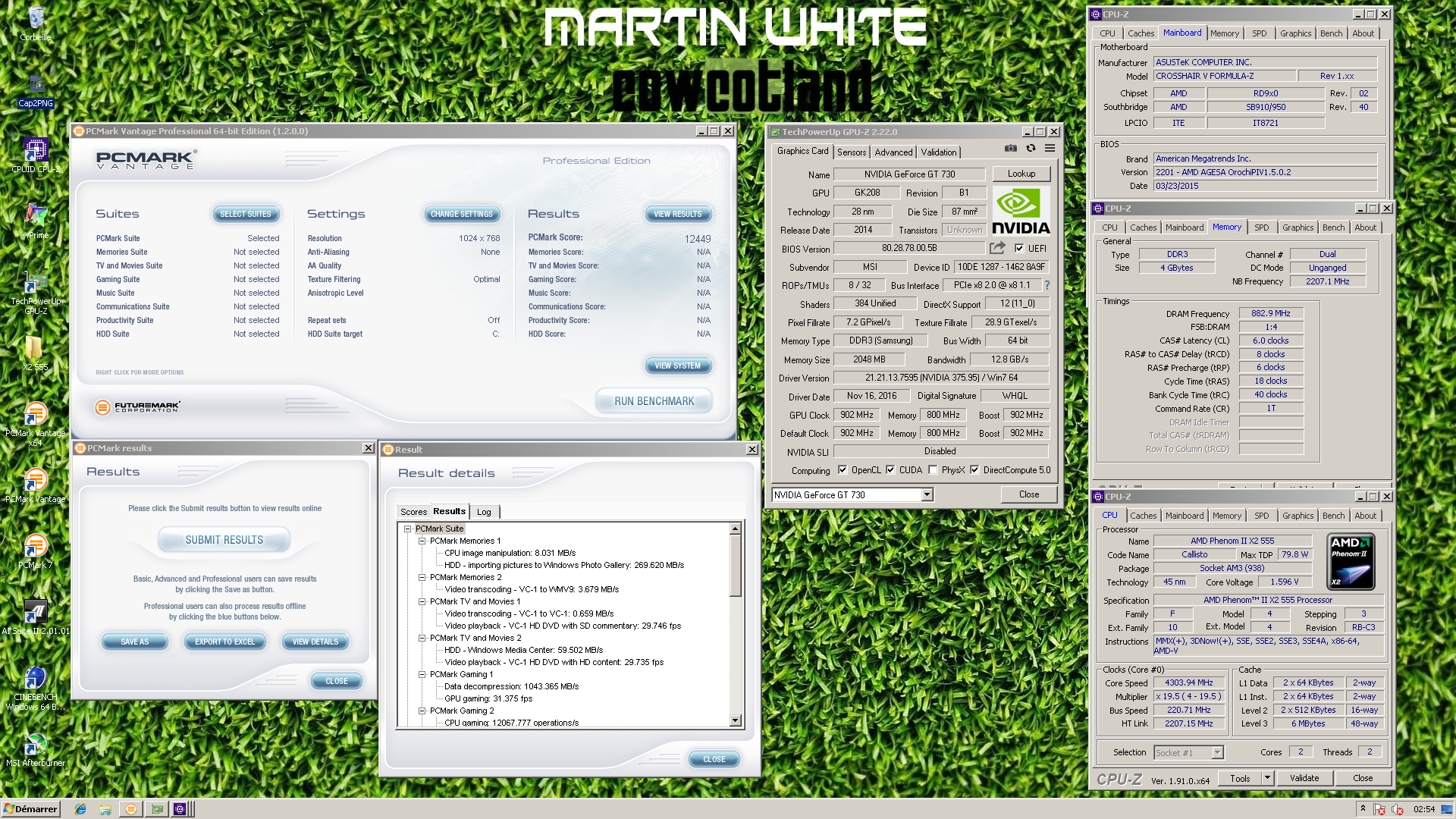Click the results tree scrollbar thumb
This screenshot has height=819, width=1456.
tap(735, 566)
